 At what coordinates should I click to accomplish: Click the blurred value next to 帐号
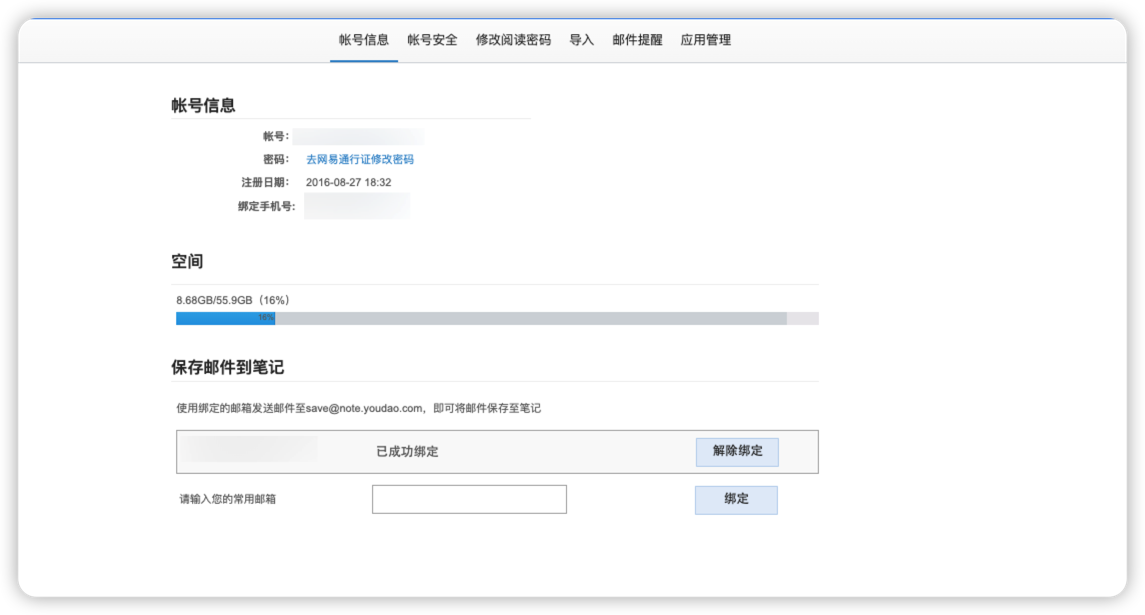[x=358, y=137]
